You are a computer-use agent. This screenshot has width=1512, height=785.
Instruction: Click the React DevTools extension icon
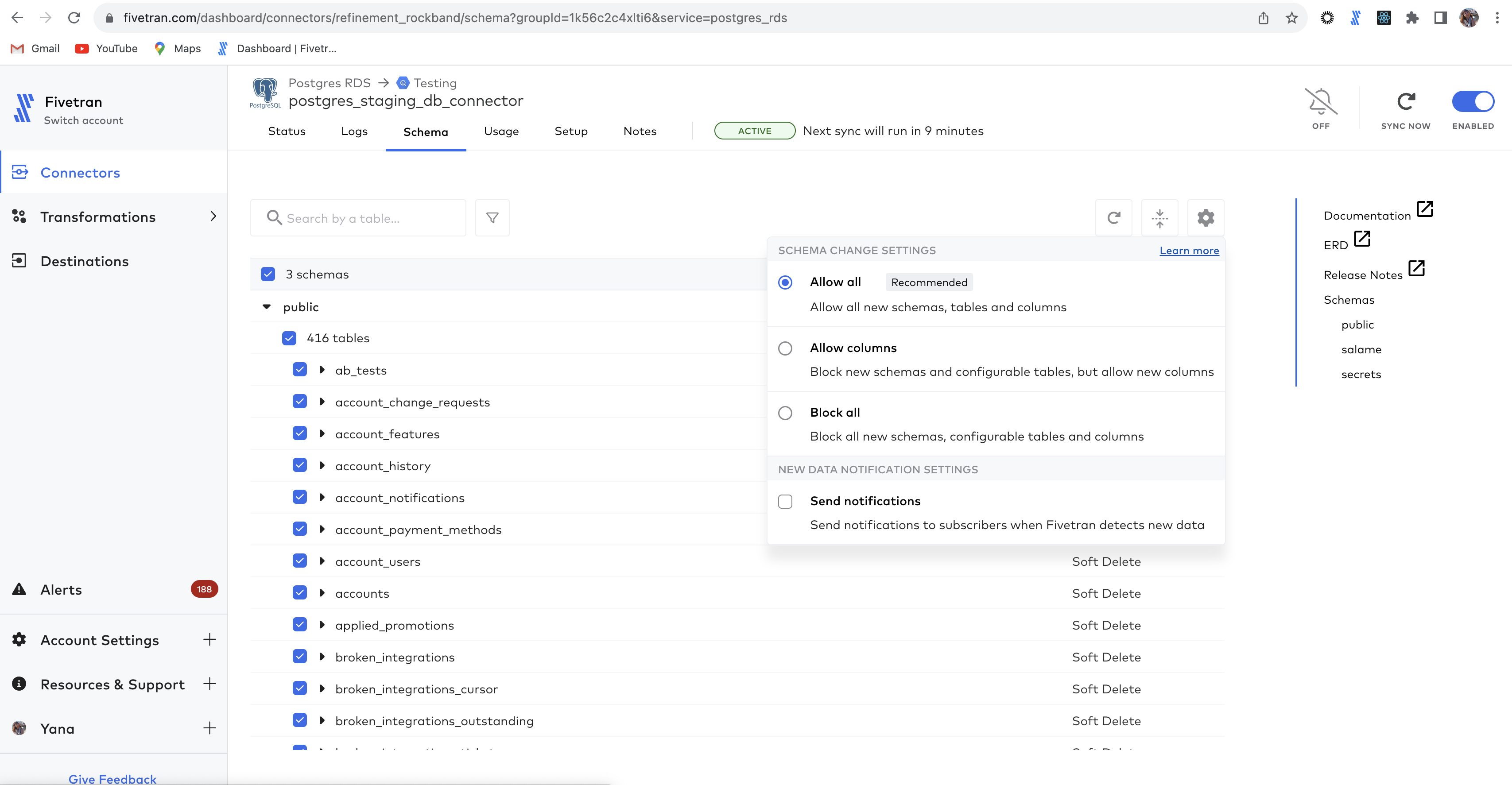point(1384,18)
